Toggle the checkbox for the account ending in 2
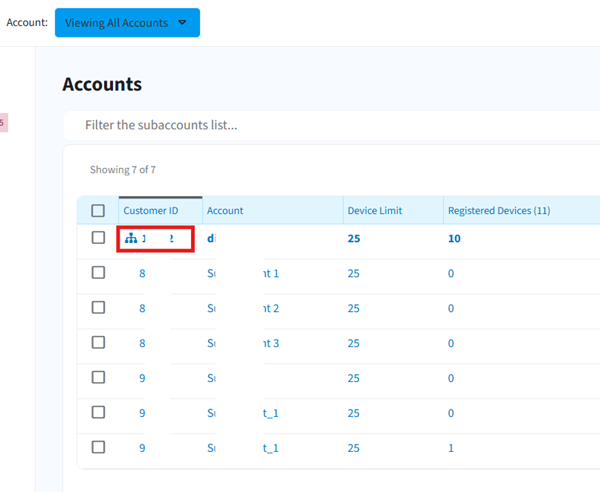 pos(98,308)
